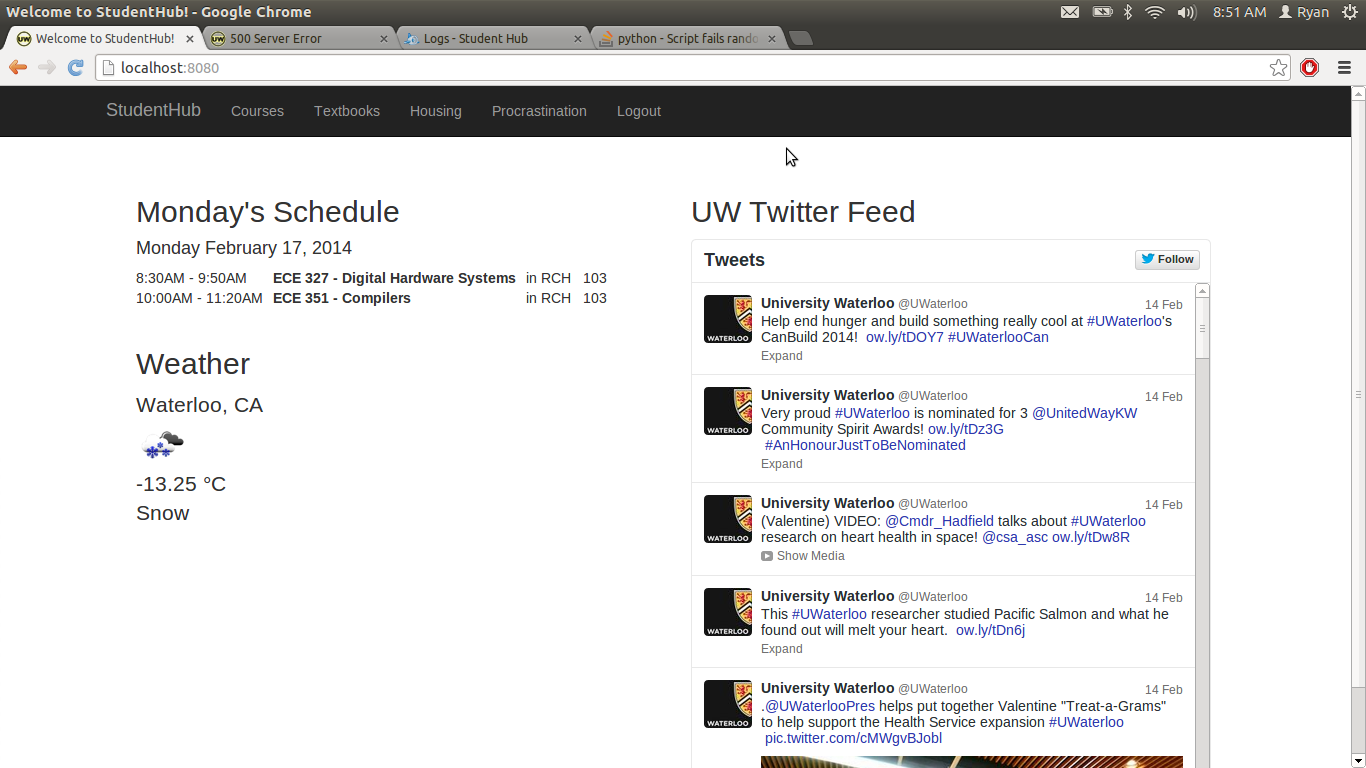Image resolution: width=1366 pixels, height=768 pixels.
Task: Click the browser forward arrow
Action: click(x=47, y=67)
